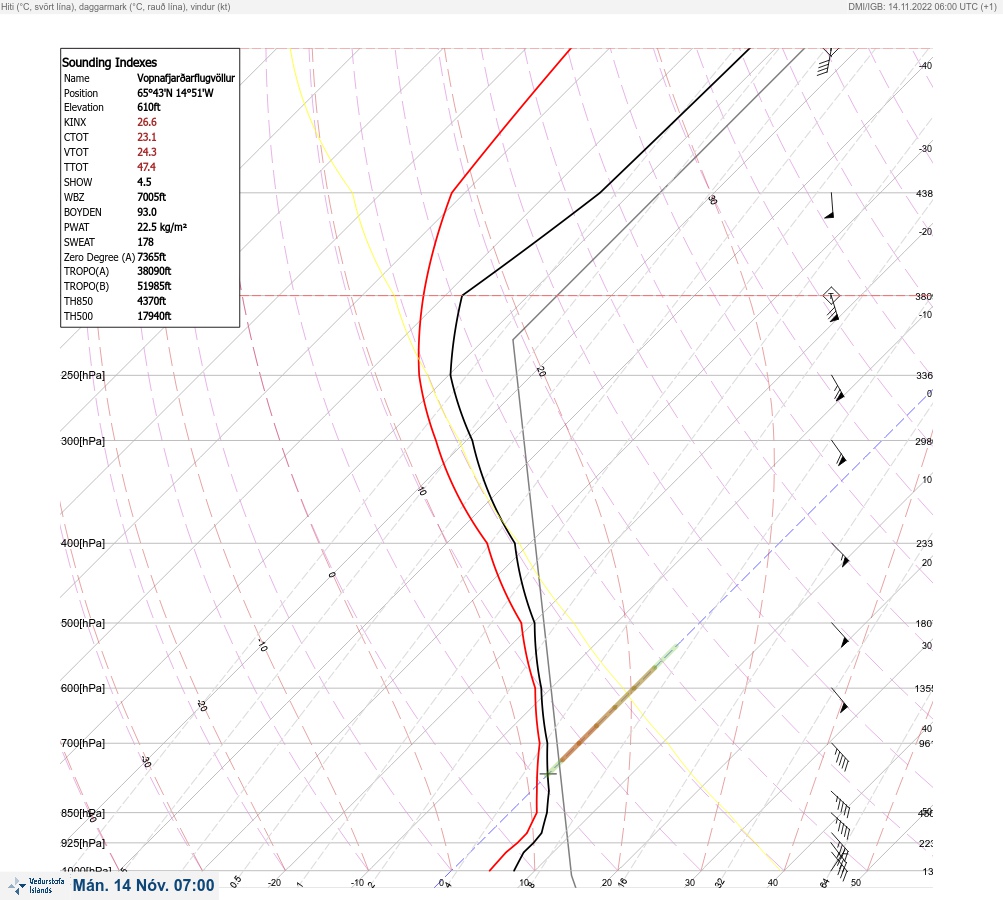
Task: Select the TH500 value 17940ft
Action: coord(154,316)
